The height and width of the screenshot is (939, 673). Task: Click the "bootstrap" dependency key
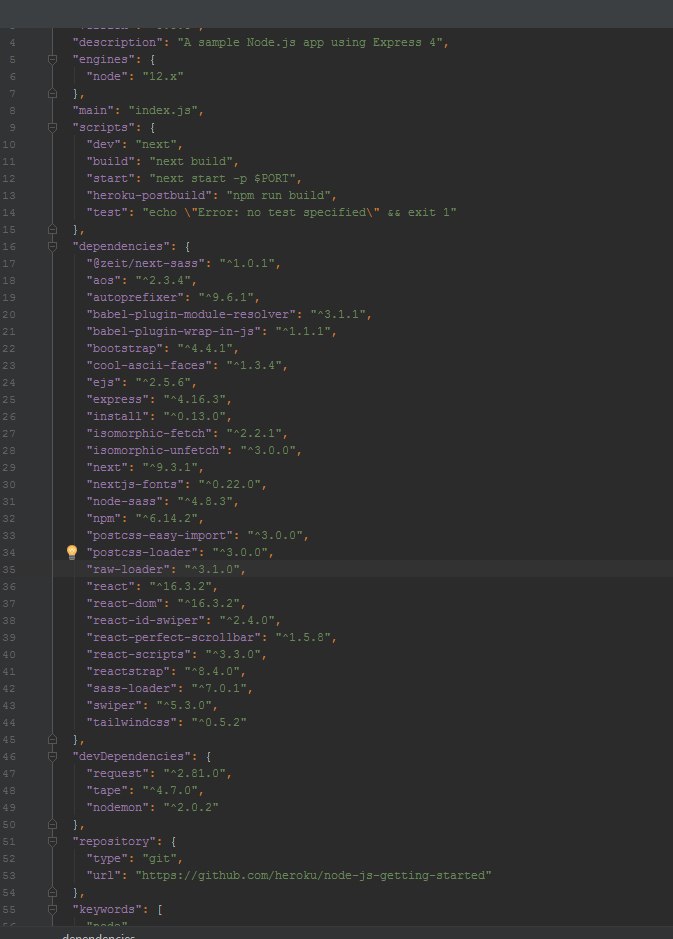[125, 349]
